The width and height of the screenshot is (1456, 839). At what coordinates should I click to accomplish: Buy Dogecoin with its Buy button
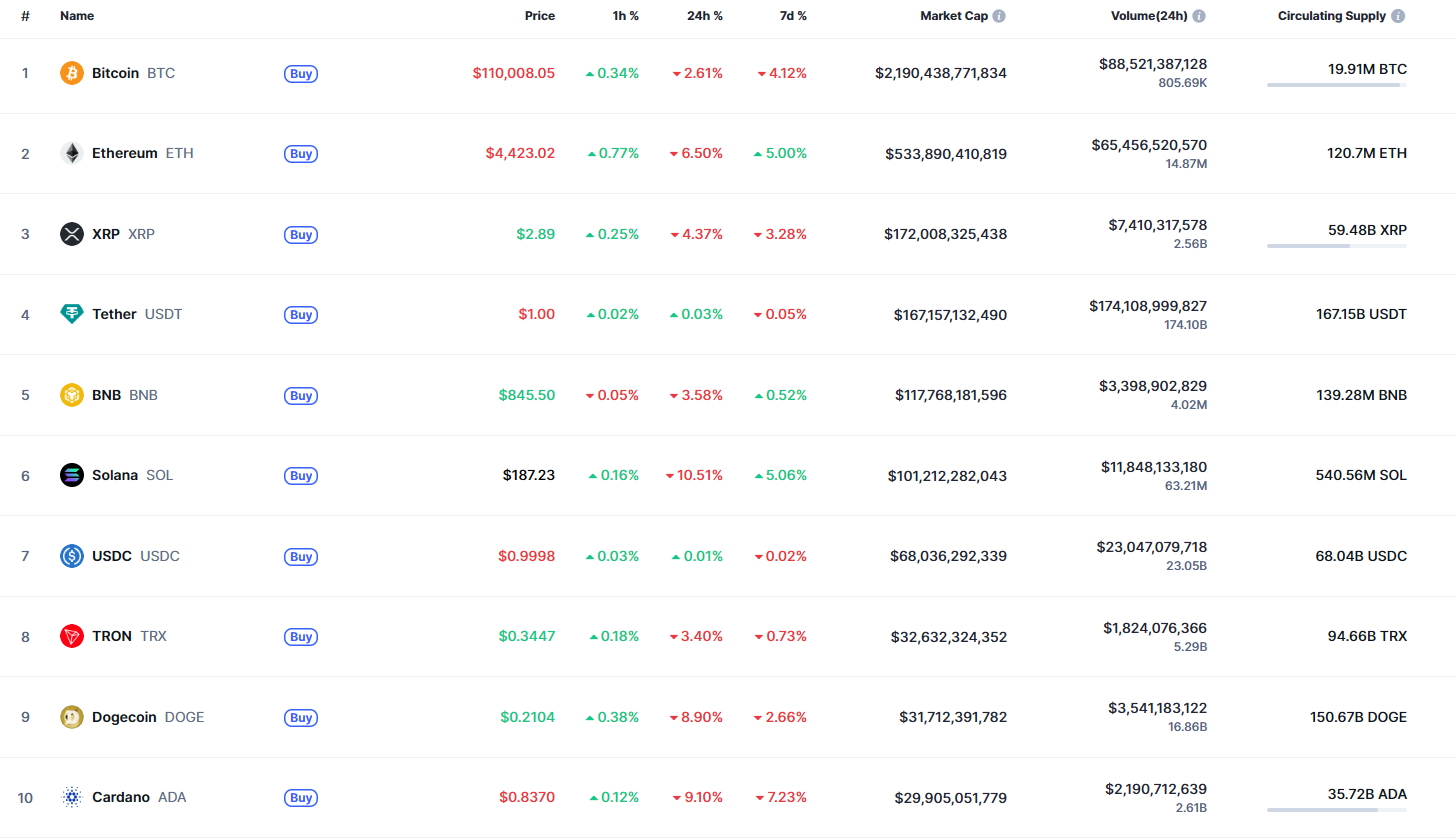point(301,717)
